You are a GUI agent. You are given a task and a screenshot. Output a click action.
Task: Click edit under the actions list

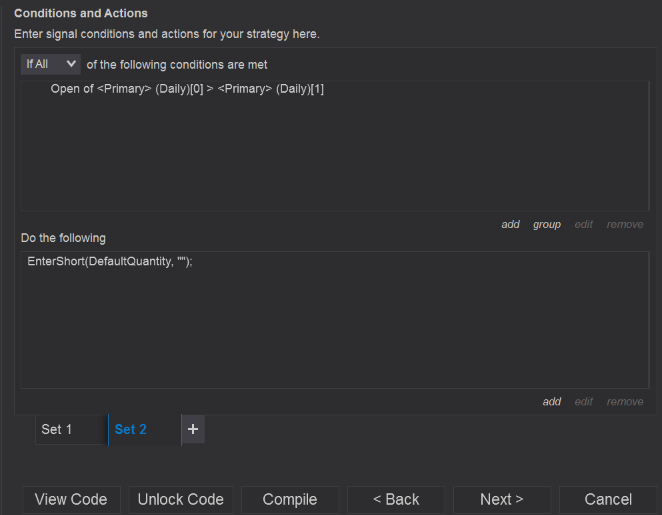pyautogui.click(x=583, y=401)
